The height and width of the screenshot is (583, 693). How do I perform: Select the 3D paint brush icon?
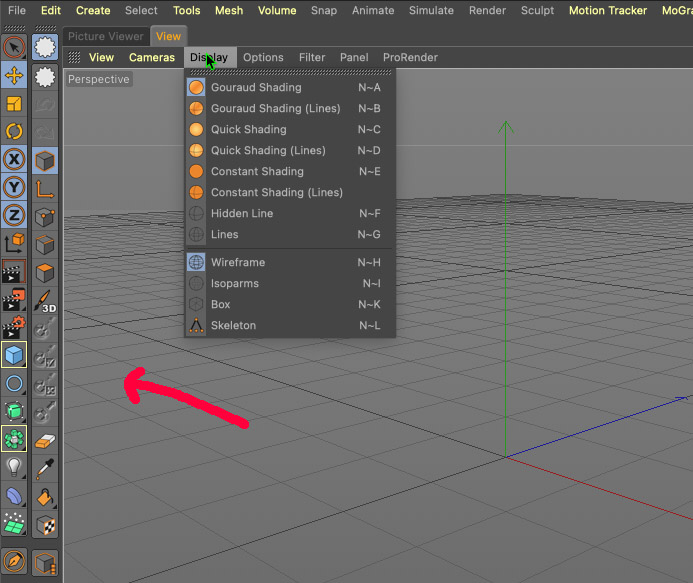coord(45,301)
